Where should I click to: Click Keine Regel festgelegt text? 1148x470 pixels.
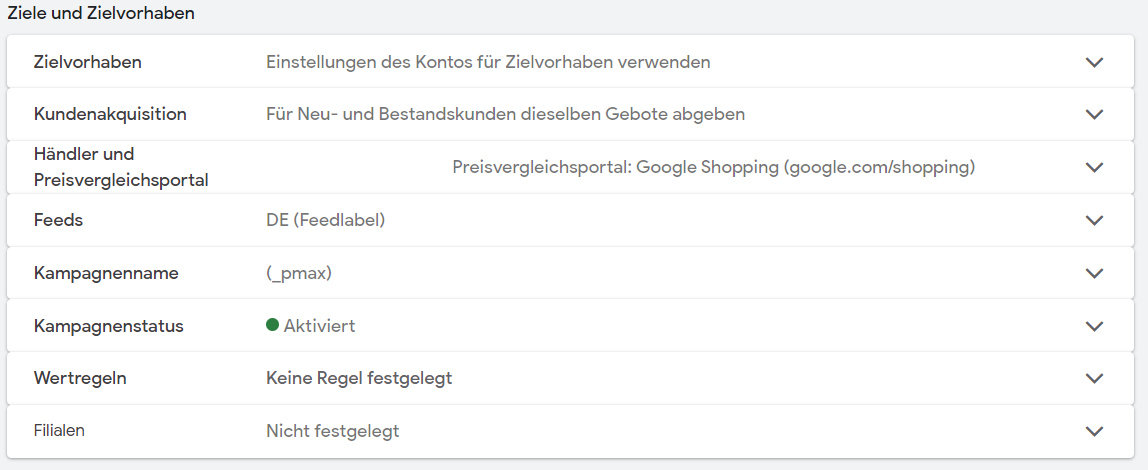click(x=359, y=378)
